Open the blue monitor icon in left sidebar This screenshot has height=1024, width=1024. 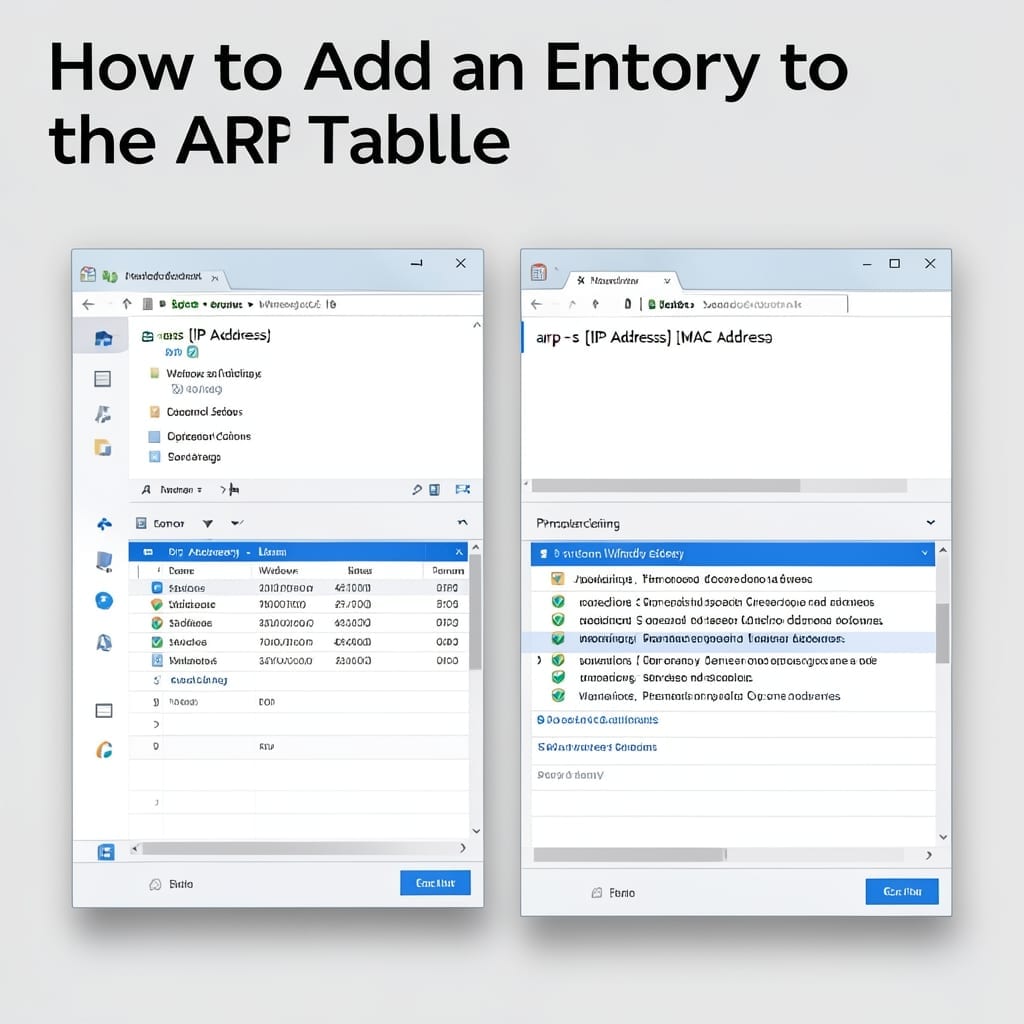(104, 561)
